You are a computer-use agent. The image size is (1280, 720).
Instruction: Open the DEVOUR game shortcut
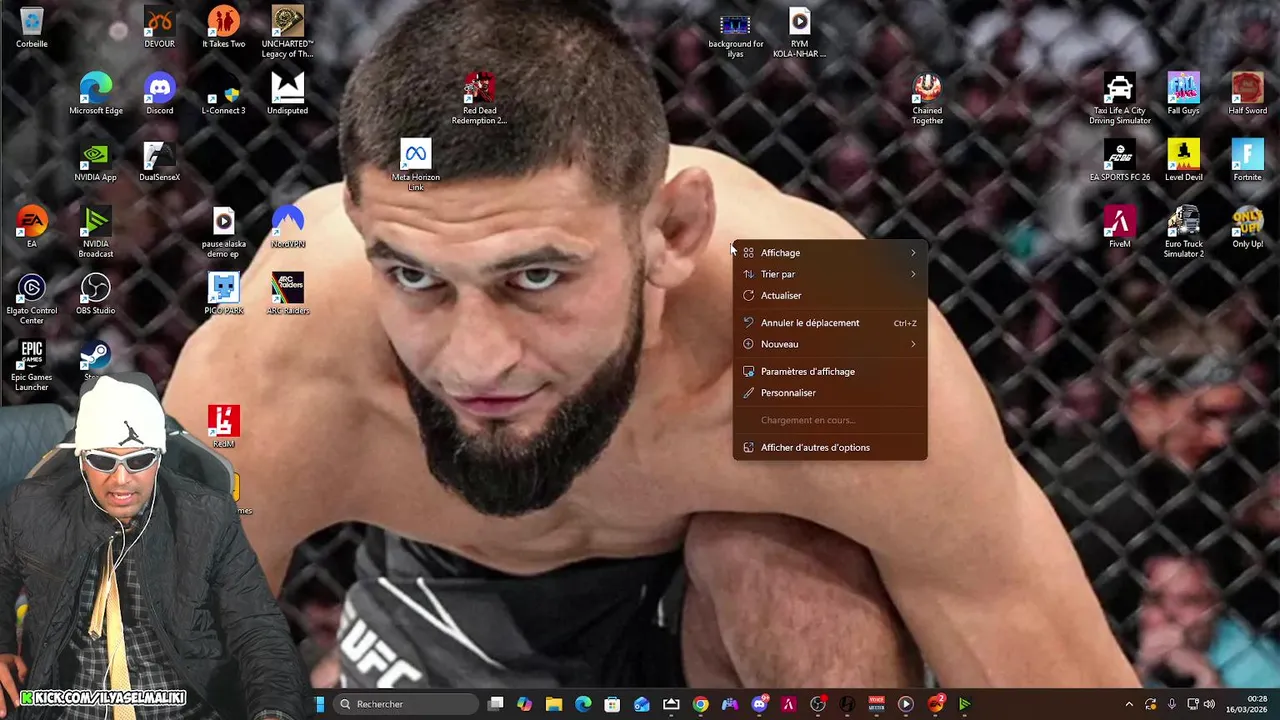coord(159,27)
